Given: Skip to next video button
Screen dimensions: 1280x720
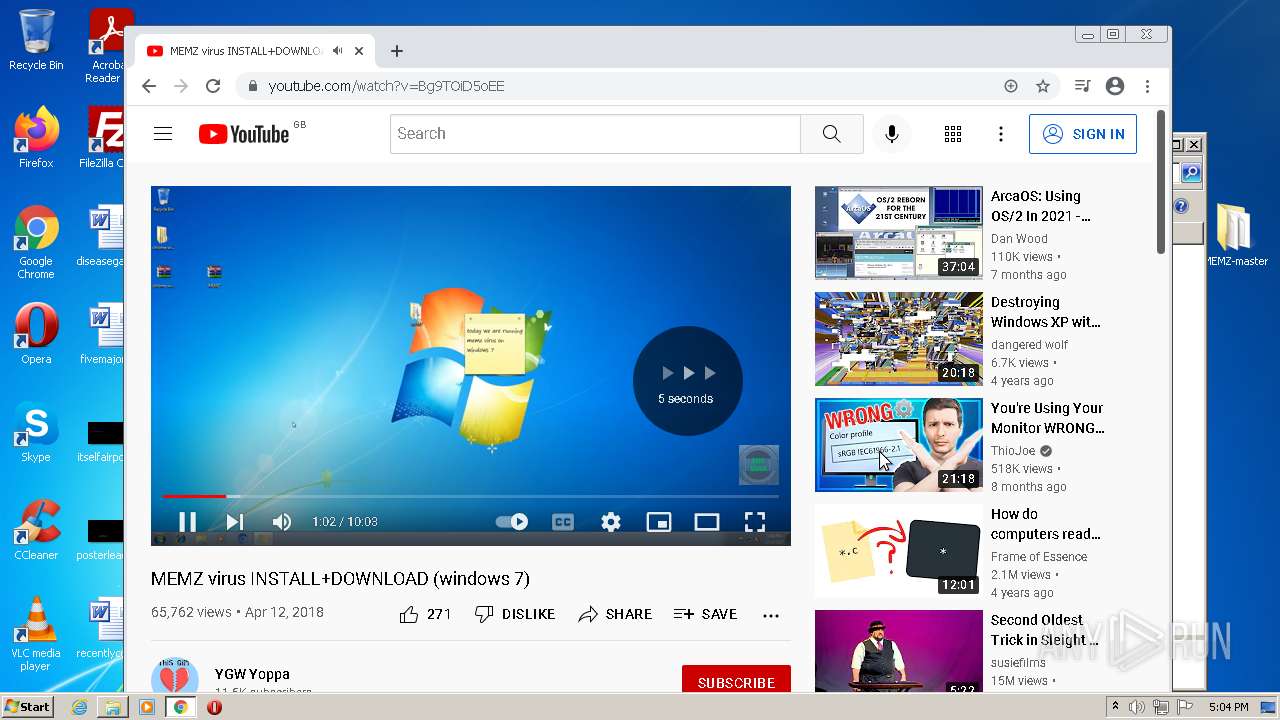Looking at the screenshot, I should (x=235, y=521).
